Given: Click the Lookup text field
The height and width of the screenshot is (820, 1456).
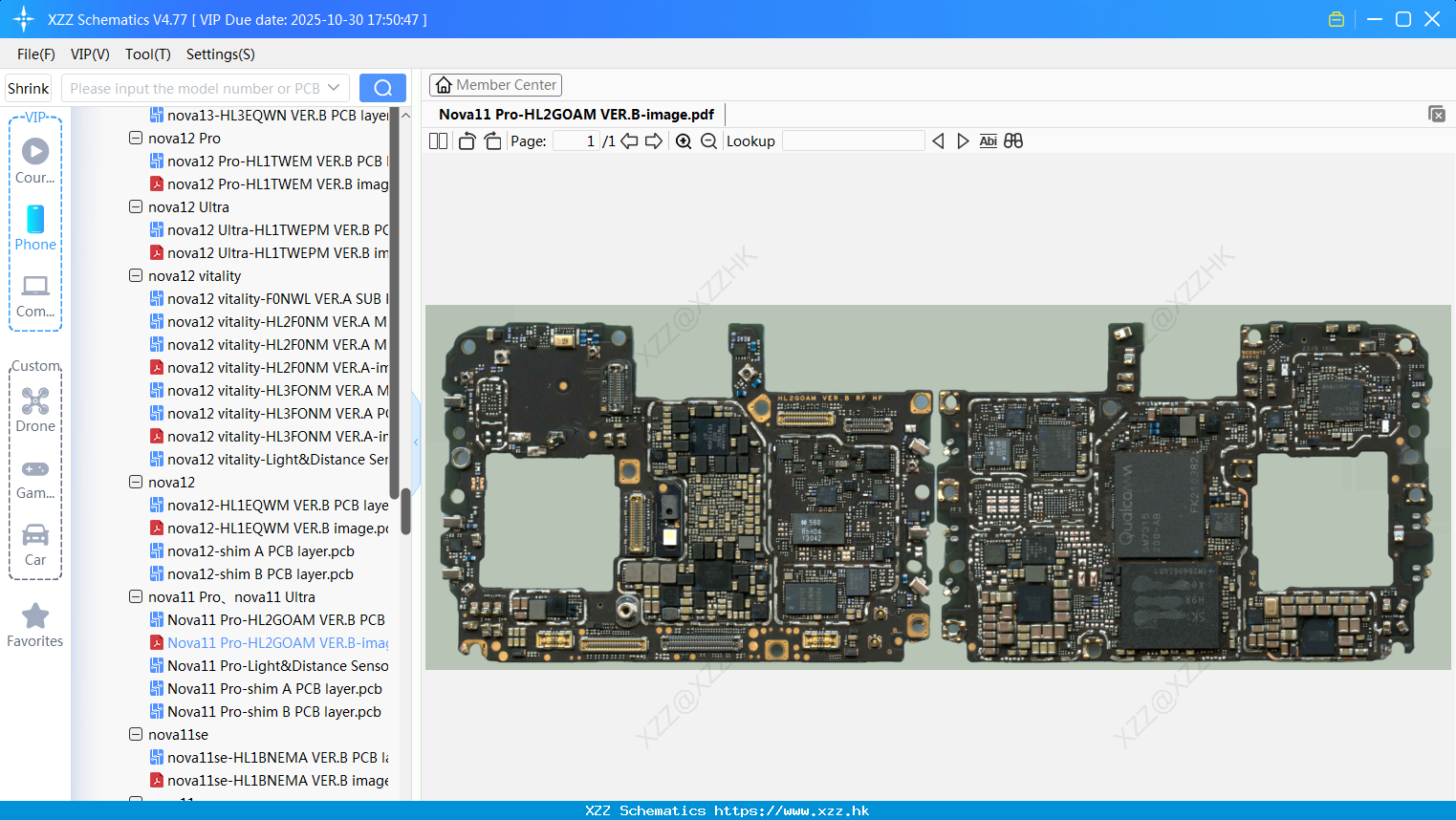Looking at the screenshot, I should click(853, 141).
